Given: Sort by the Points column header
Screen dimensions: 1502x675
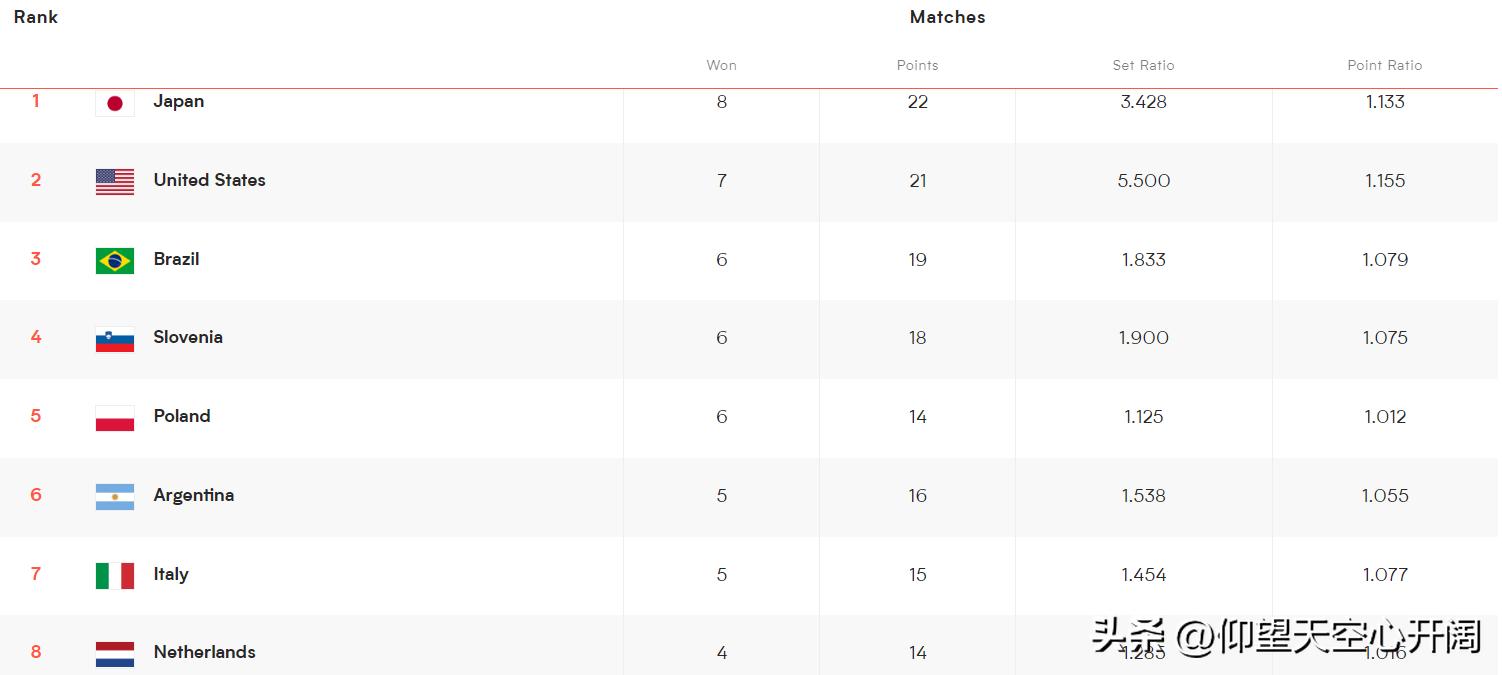Looking at the screenshot, I should pyautogui.click(x=918, y=65).
